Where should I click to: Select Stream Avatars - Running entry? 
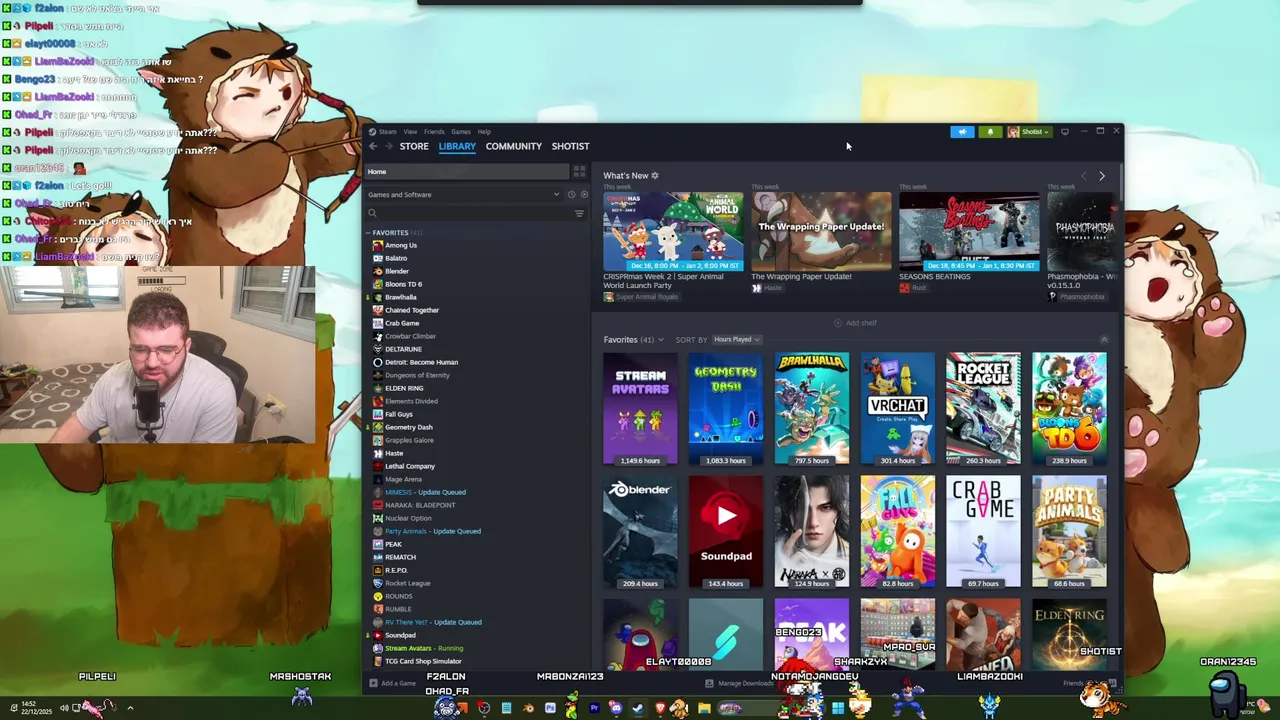424,648
